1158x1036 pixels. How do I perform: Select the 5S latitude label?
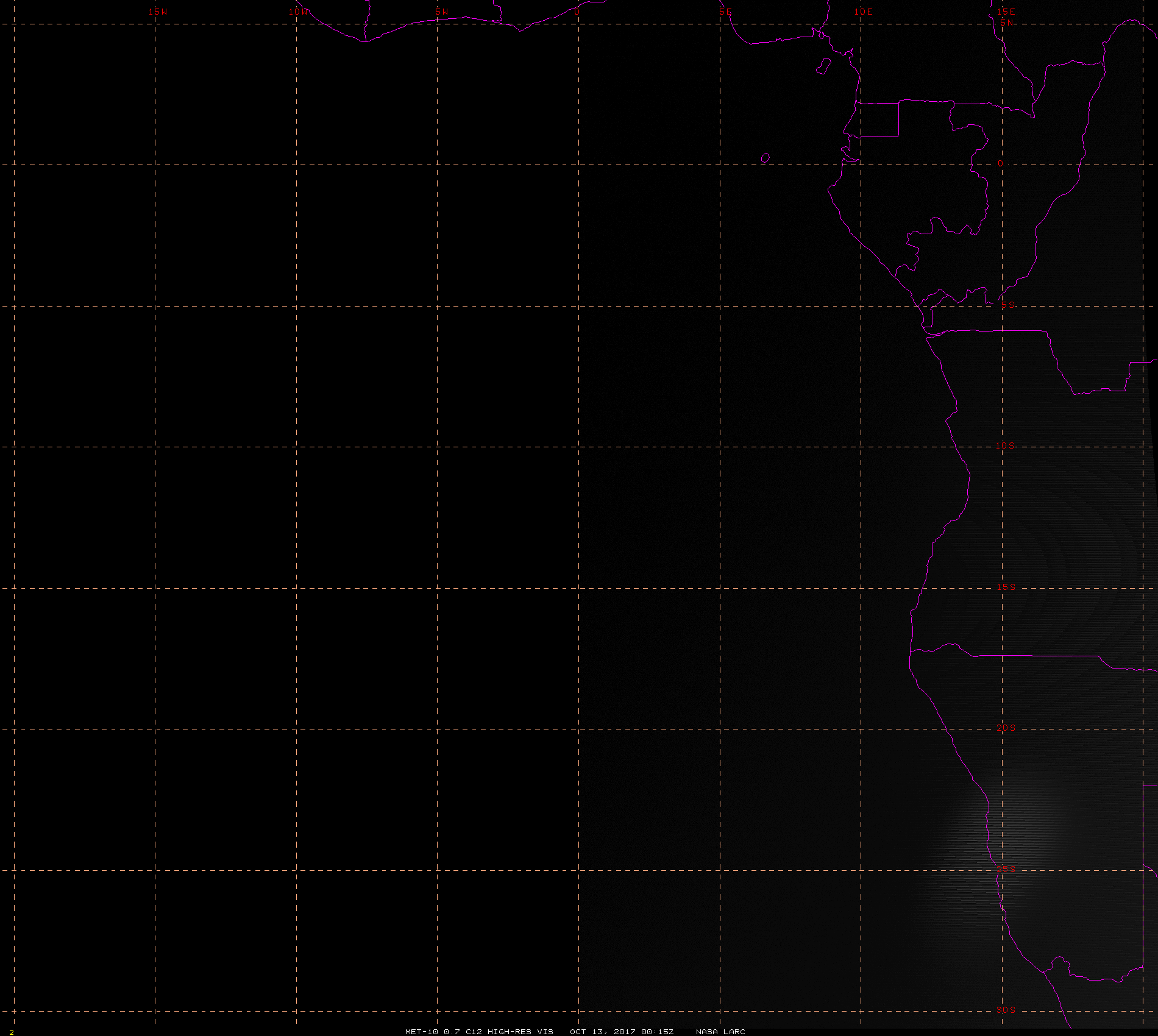1008,305
